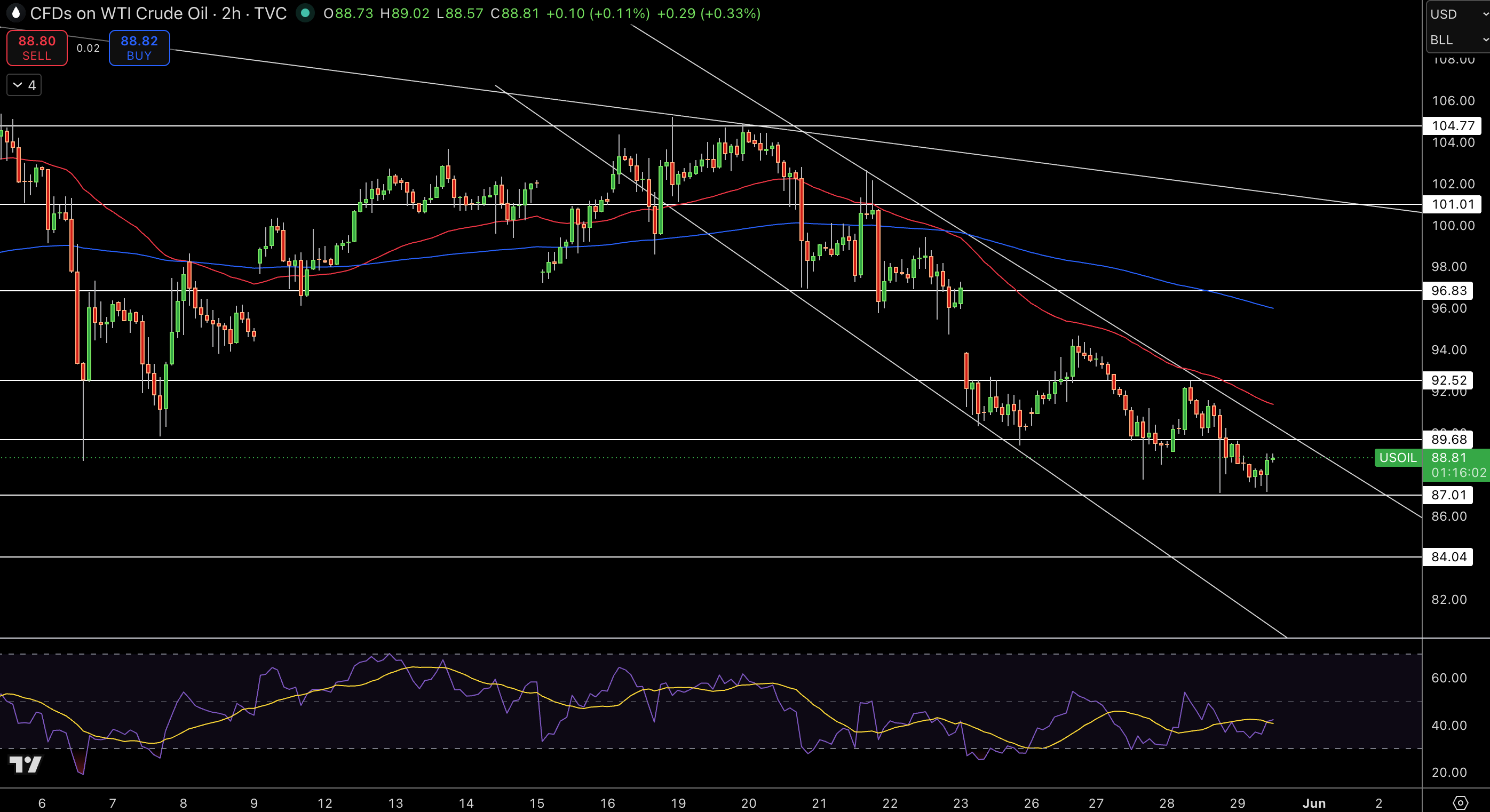Select the 92.52 horizontal line price label
This screenshot has width=1490, height=812.
click(1448, 380)
